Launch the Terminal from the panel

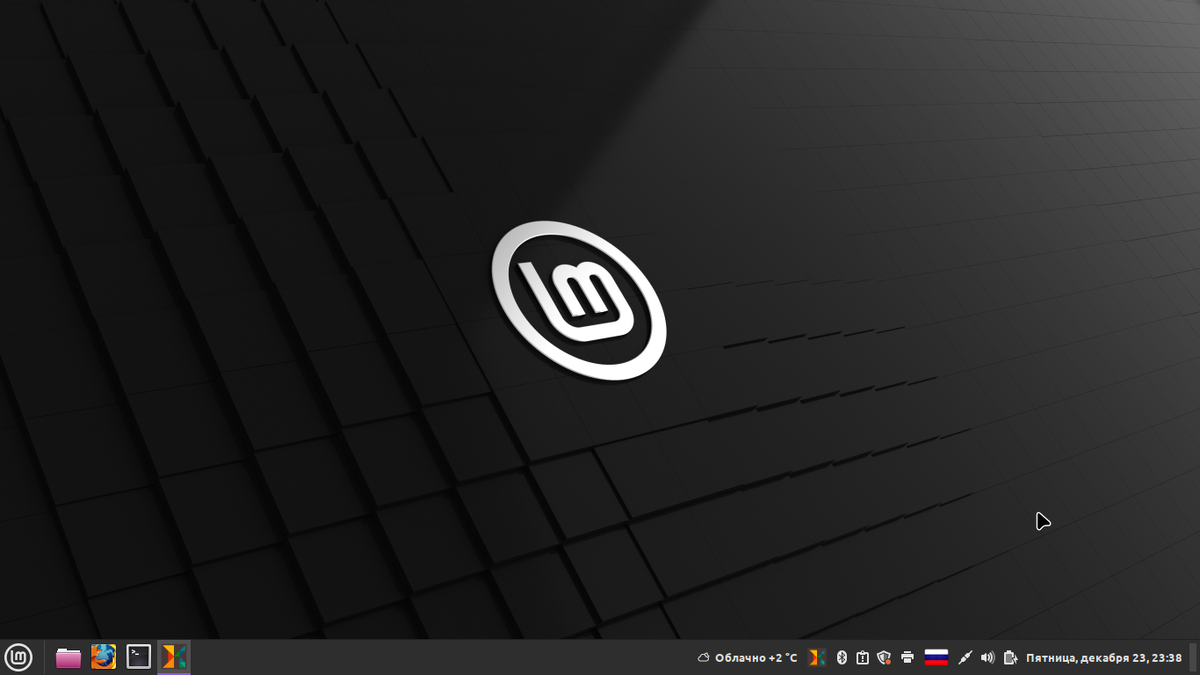pos(139,657)
